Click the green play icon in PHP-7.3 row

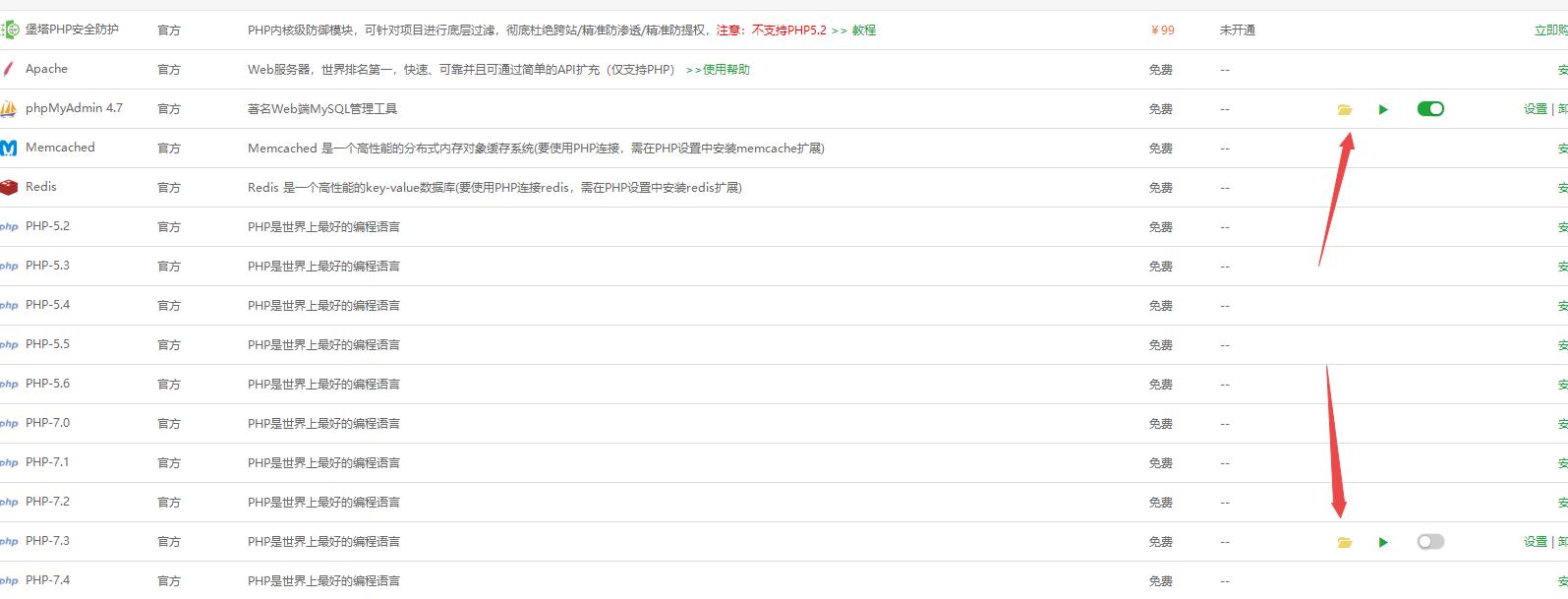[1383, 542]
